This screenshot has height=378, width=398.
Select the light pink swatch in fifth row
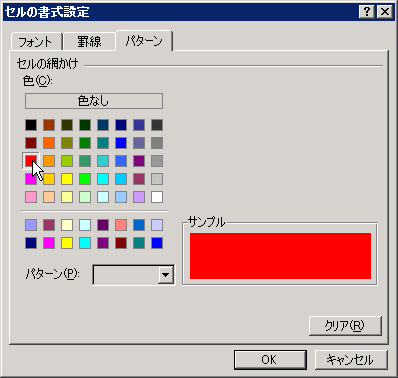31,197
